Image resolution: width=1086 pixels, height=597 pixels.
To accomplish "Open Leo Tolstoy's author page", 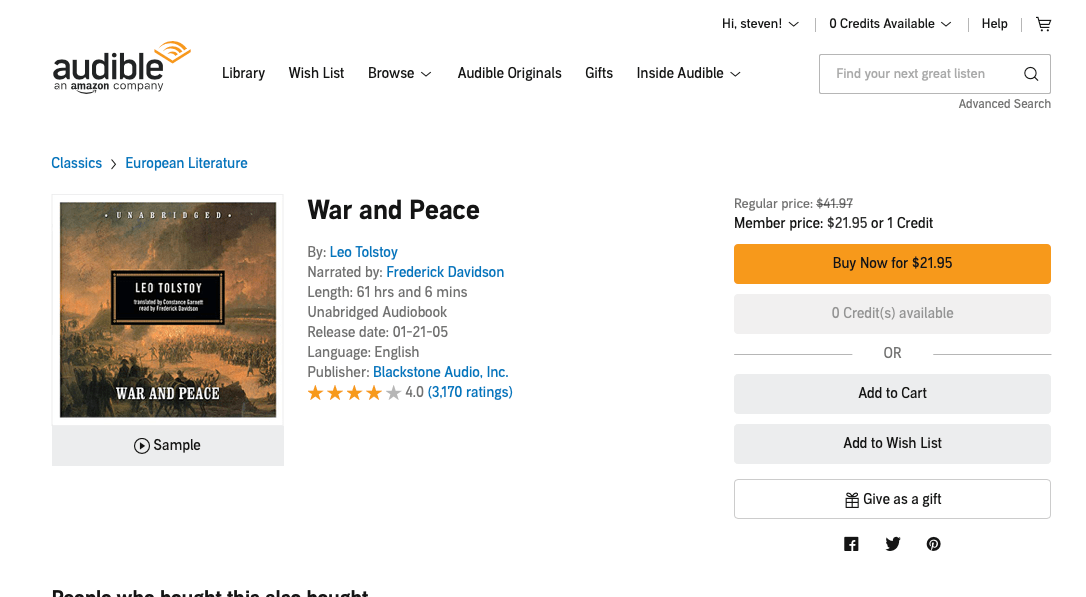I will point(363,251).
